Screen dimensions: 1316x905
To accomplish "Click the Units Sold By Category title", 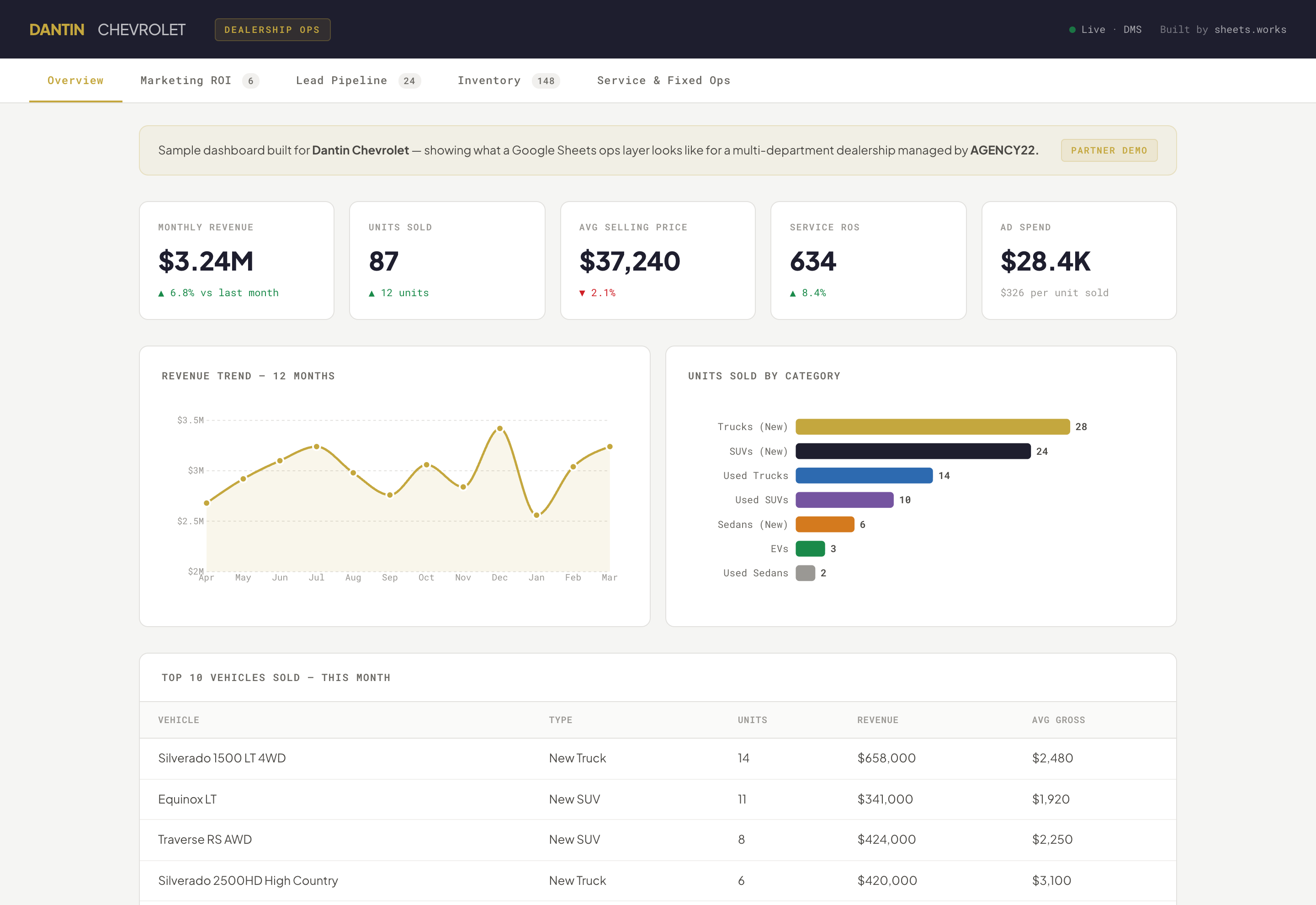I will click(x=764, y=376).
